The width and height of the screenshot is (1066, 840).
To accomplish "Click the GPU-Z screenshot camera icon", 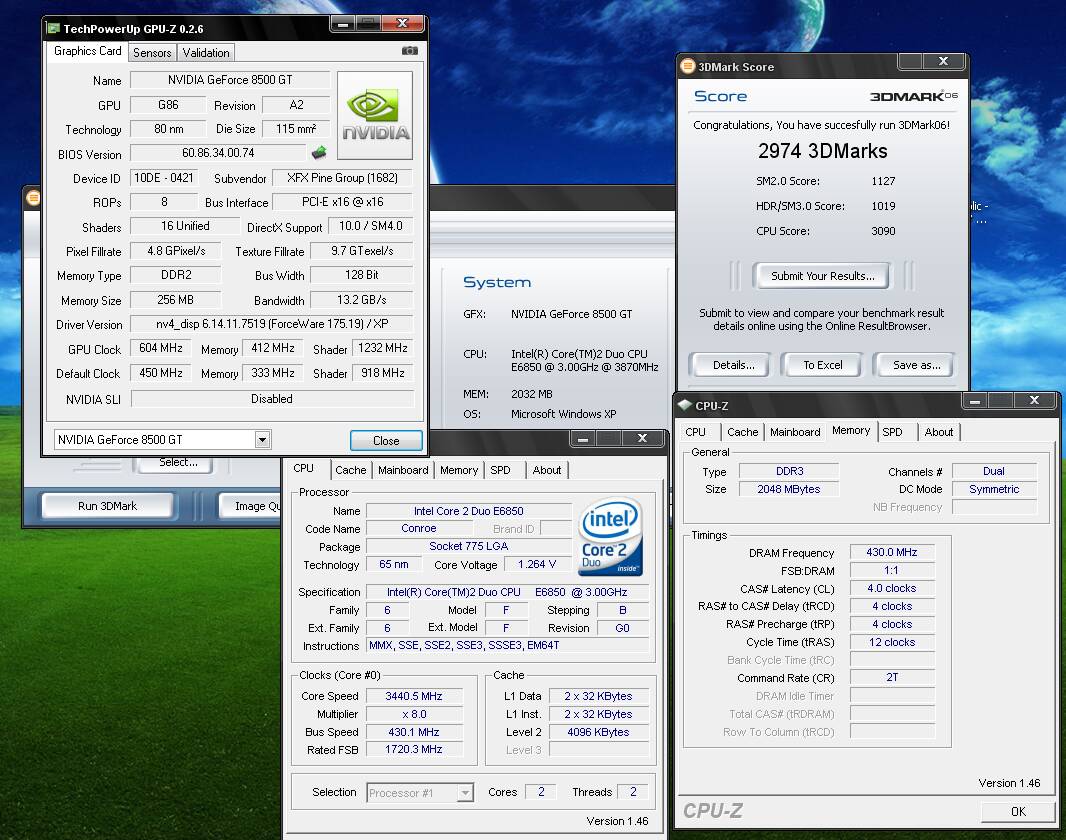I will pyautogui.click(x=410, y=51).
